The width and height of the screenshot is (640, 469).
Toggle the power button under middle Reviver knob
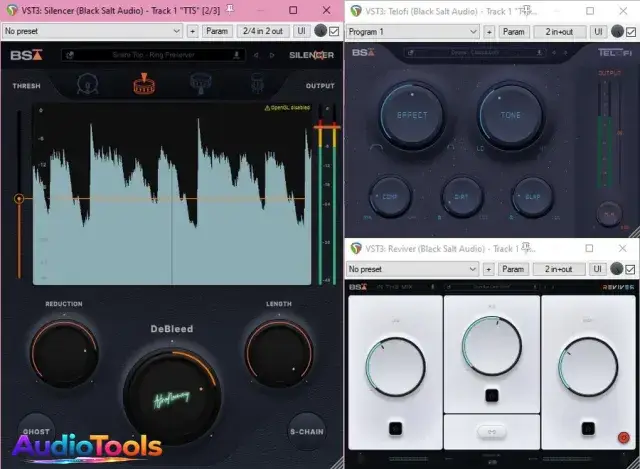[491, 396]
